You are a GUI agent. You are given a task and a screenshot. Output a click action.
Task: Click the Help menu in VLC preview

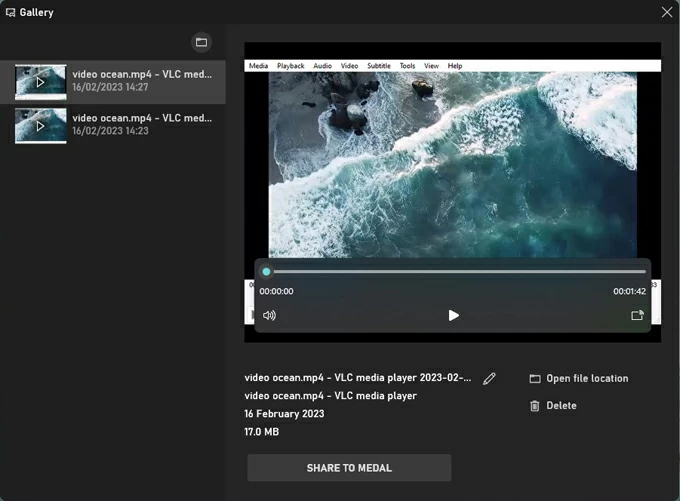[455, 66]
